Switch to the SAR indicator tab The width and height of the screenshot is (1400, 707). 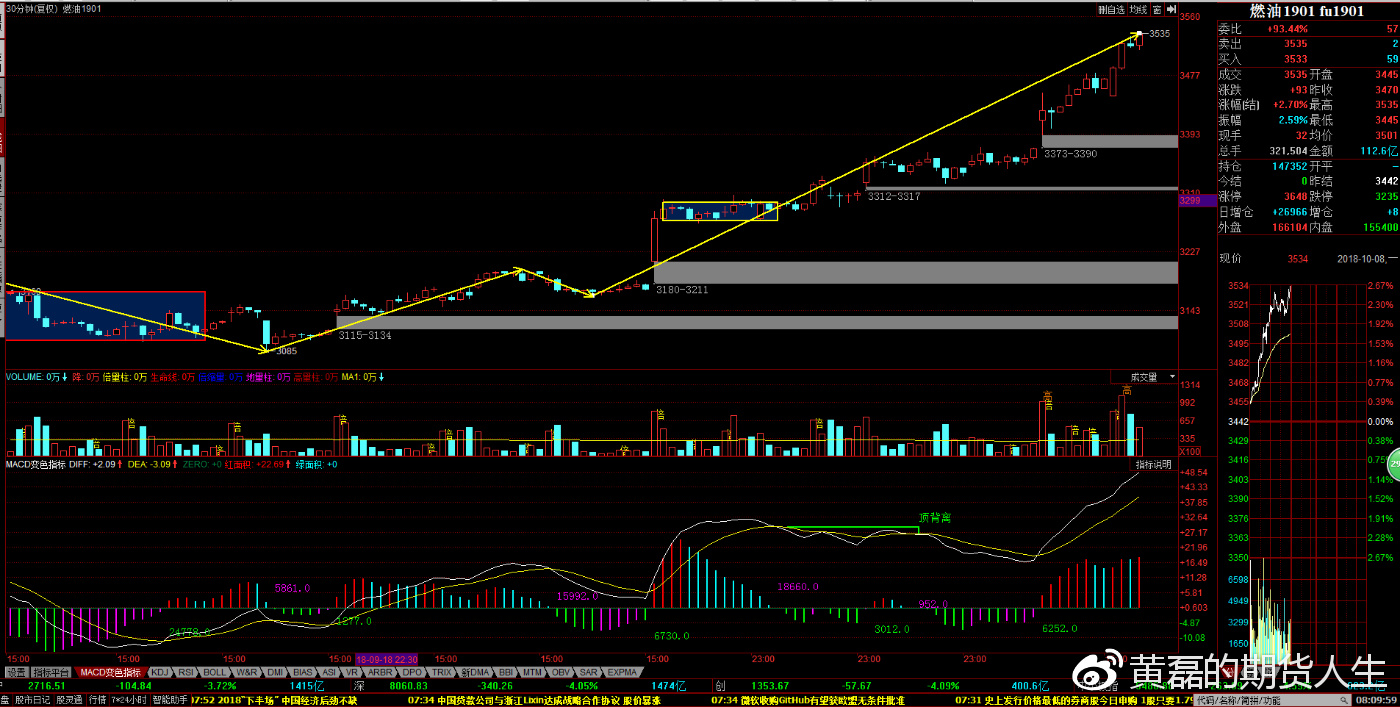(x=588, y=672)
